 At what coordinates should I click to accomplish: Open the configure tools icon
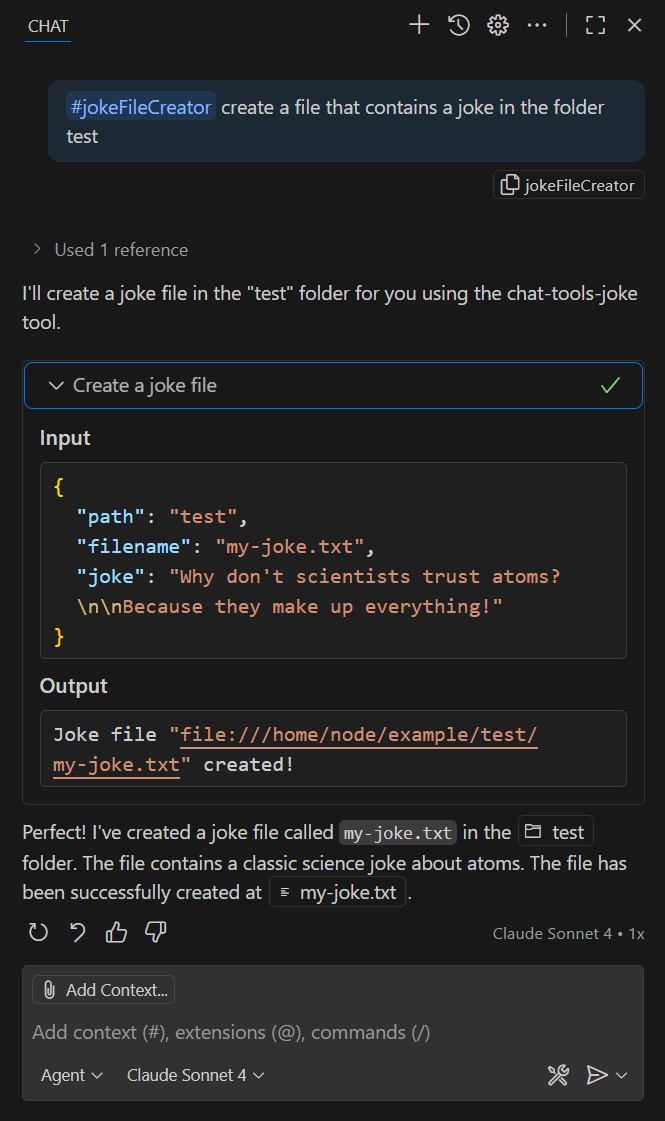point(558,1075)
